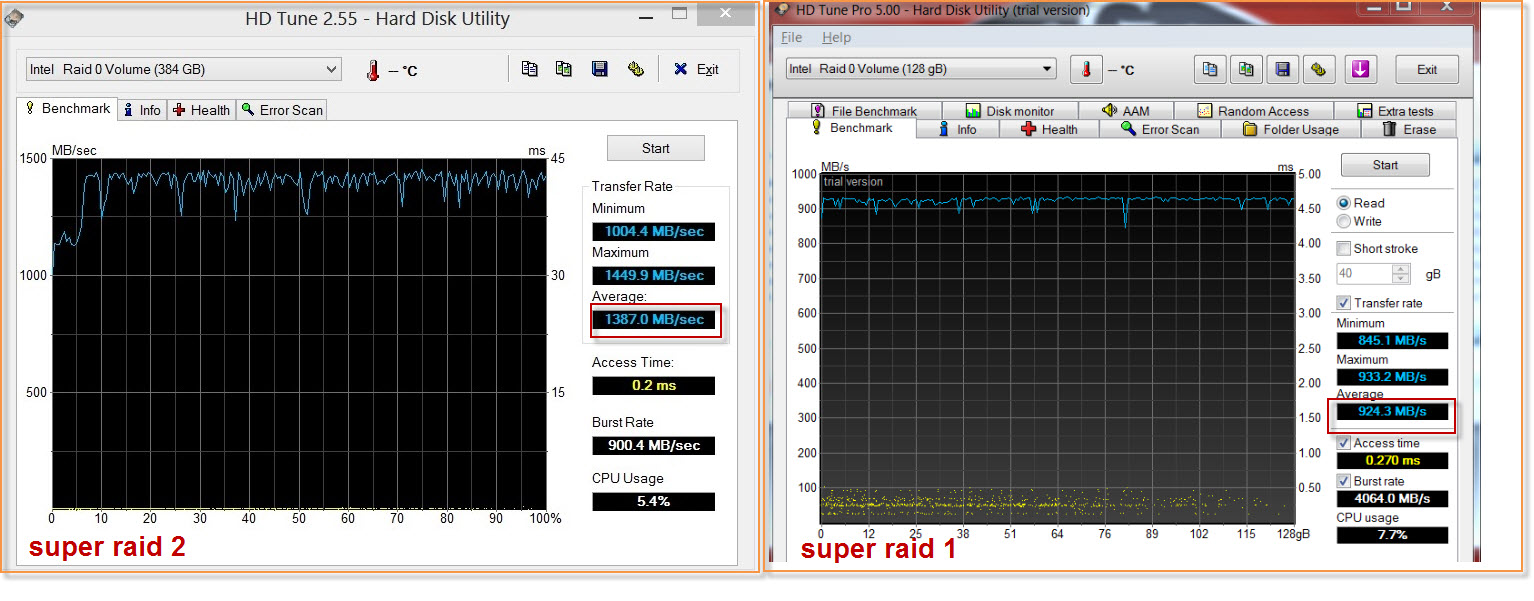Copy text info icon in HD Tune 2.55
The width and height of the screenshot is (1534, 601).
(530, 69)
